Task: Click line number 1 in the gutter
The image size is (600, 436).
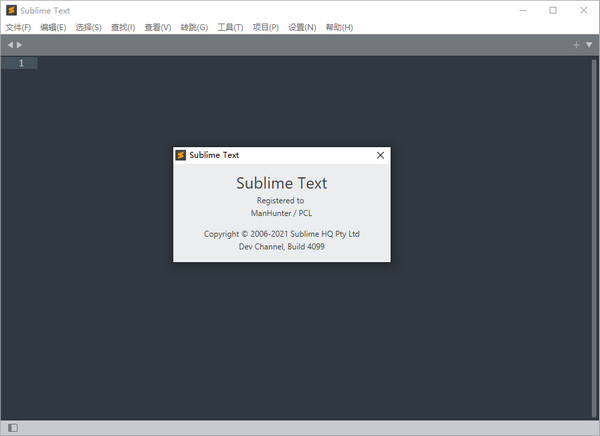Action: (21, 63)
